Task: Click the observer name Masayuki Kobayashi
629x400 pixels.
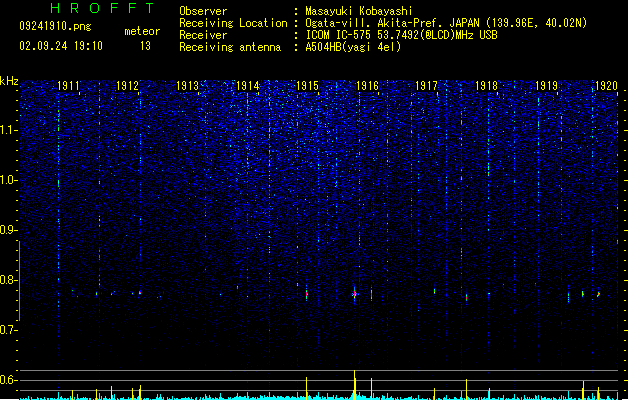Action: point(359,11)
